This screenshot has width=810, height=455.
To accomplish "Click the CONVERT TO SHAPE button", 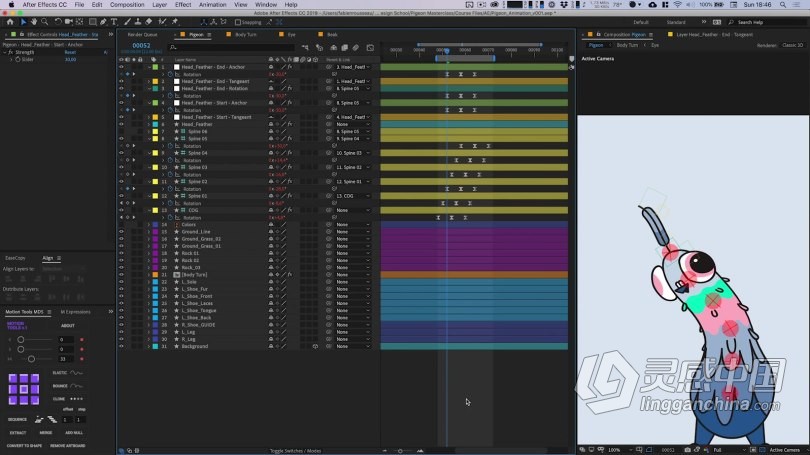I will pyautogui.click(x=24, y=446).
